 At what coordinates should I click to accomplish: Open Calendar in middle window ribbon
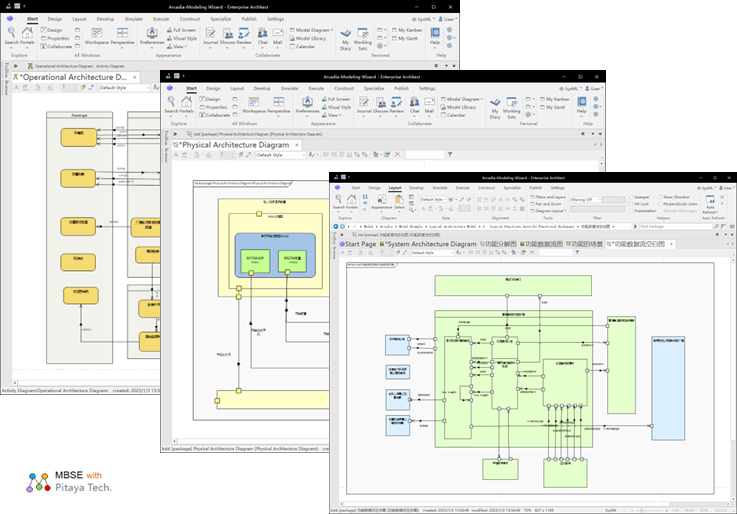[x=453, y=115]
